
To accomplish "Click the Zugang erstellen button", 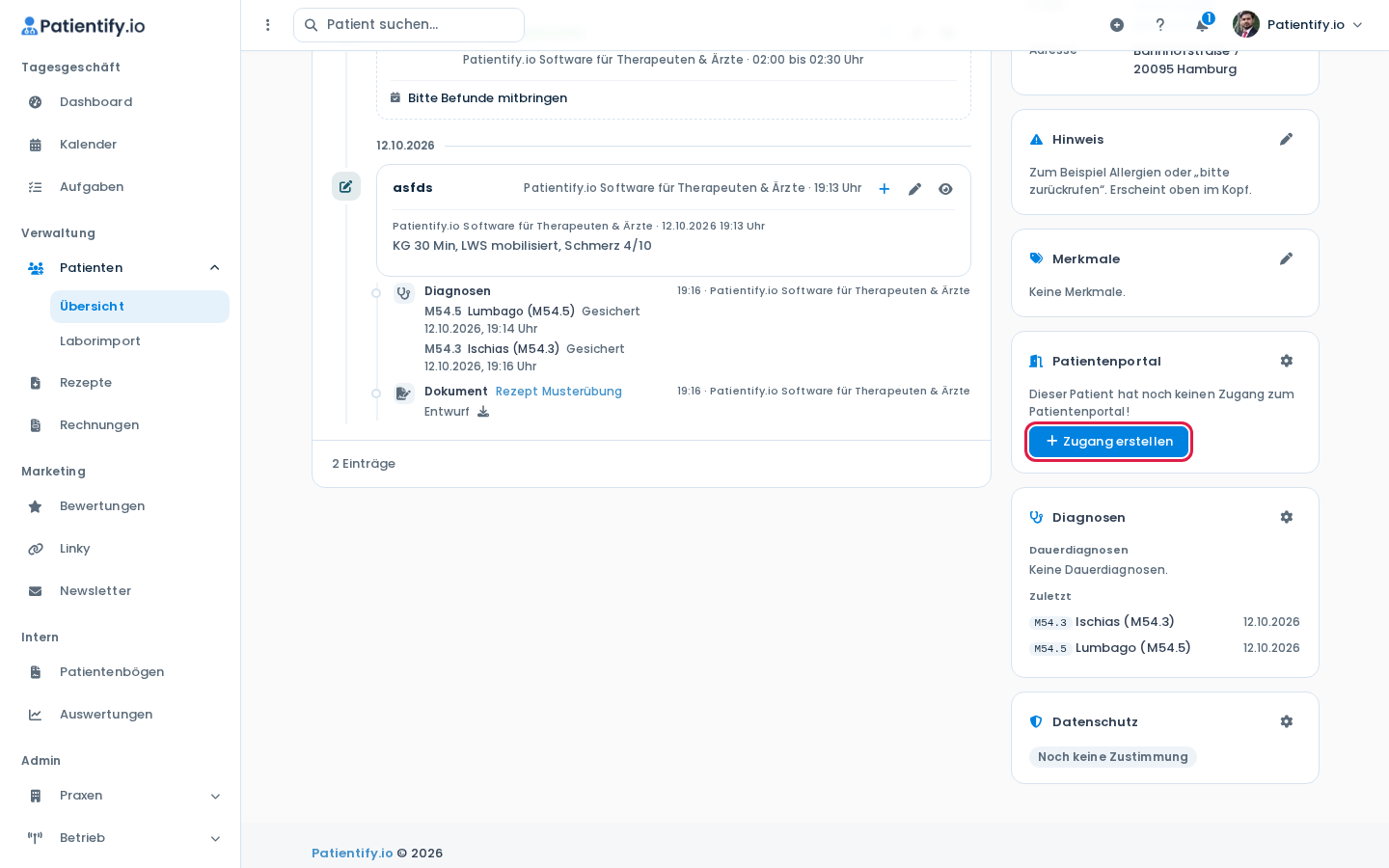I will pyautogui.click(x=1108, y=442).
